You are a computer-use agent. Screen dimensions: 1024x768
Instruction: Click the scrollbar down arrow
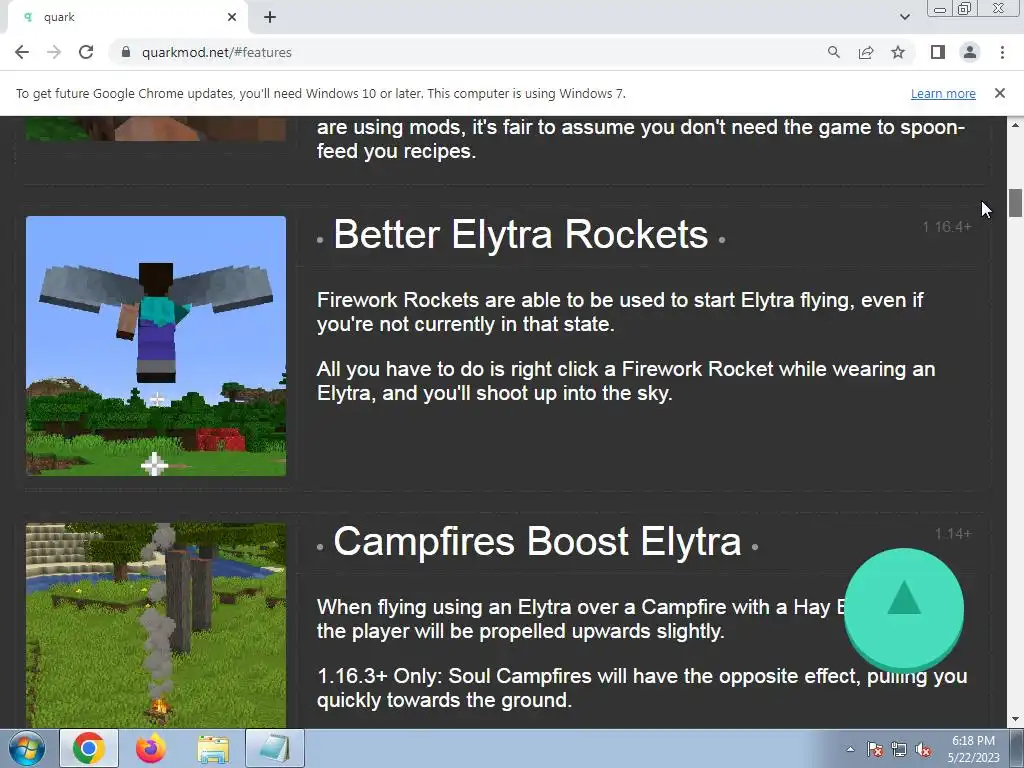tap(1015, 720)
